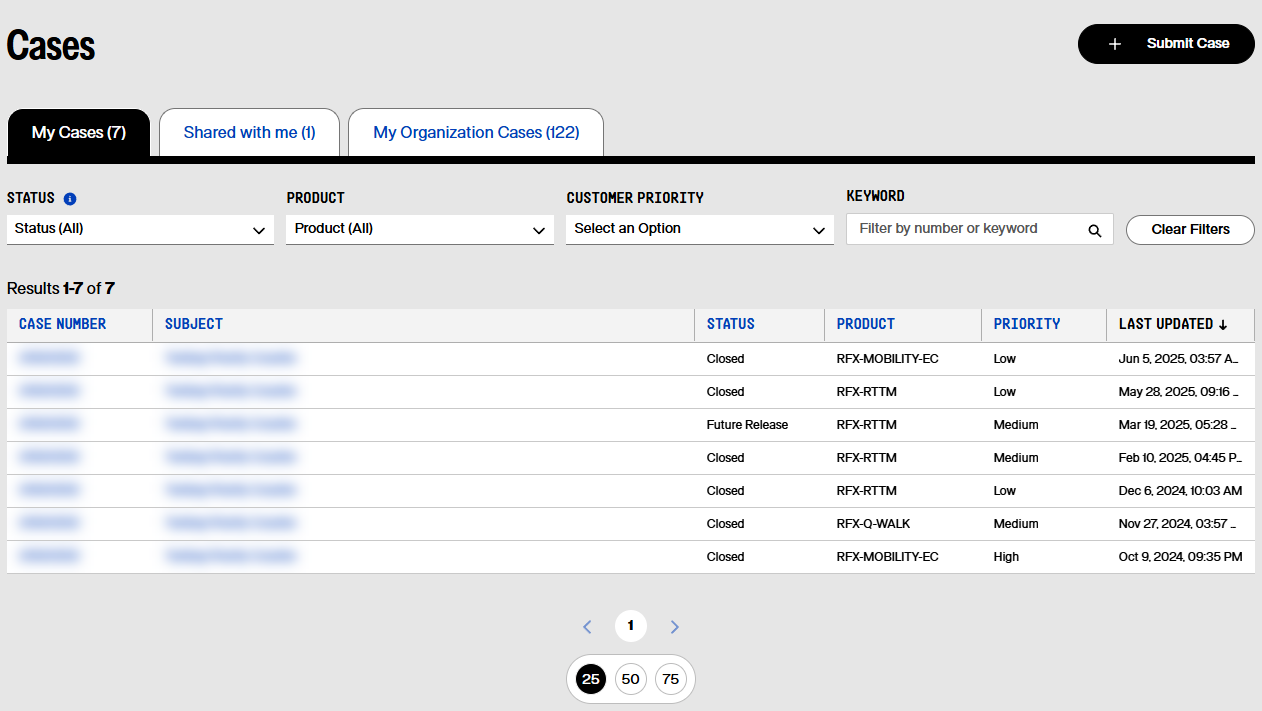This screenshot has height=711, width=1262.
Task: Set page size to 75 results
Action: click(x=671, y=679)
